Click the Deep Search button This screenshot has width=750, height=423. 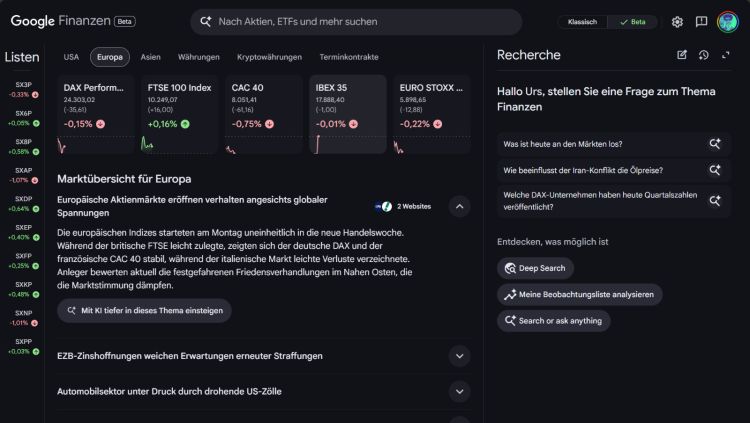pos(535,268)
